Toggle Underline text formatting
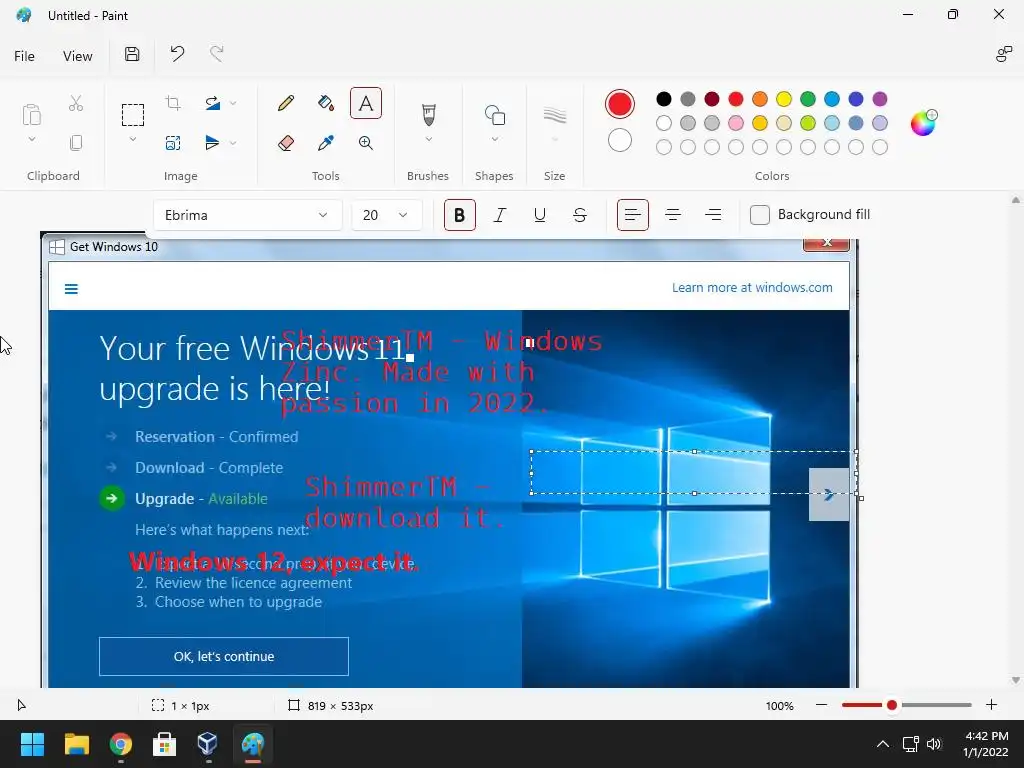Image resolution: width=1024 pixels, height=768 pixels. click(539, 215)
